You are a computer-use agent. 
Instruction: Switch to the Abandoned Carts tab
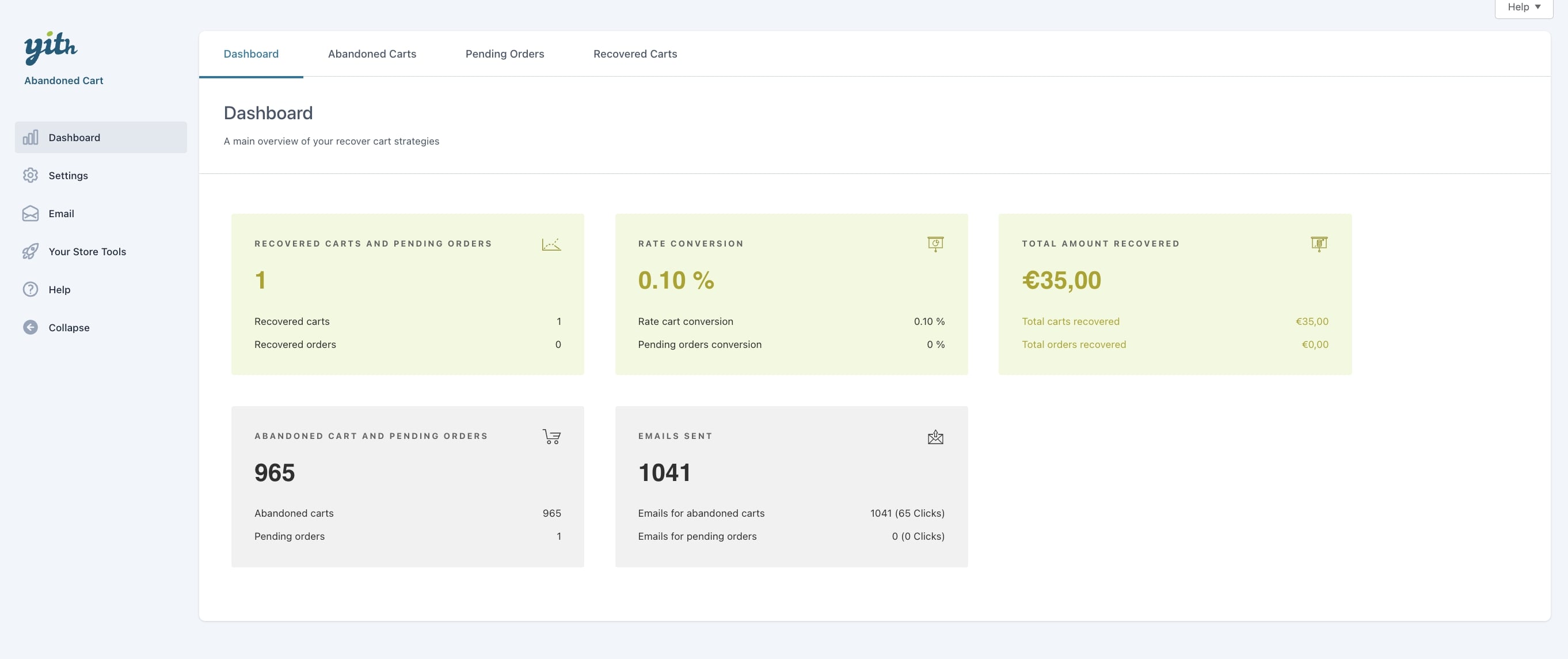372,54
